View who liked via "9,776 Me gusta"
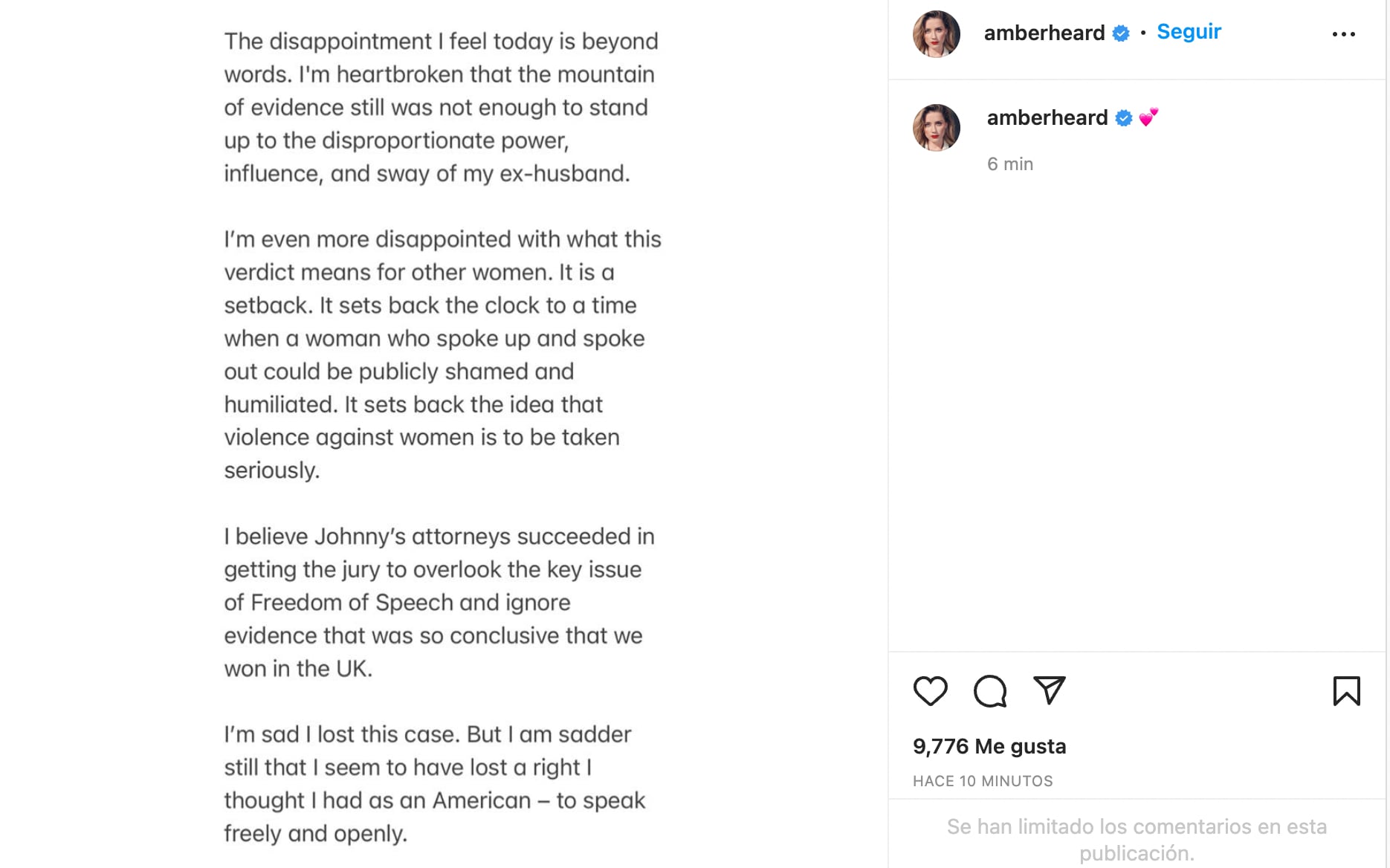1390x868 pixels. [x=989, y=746]
